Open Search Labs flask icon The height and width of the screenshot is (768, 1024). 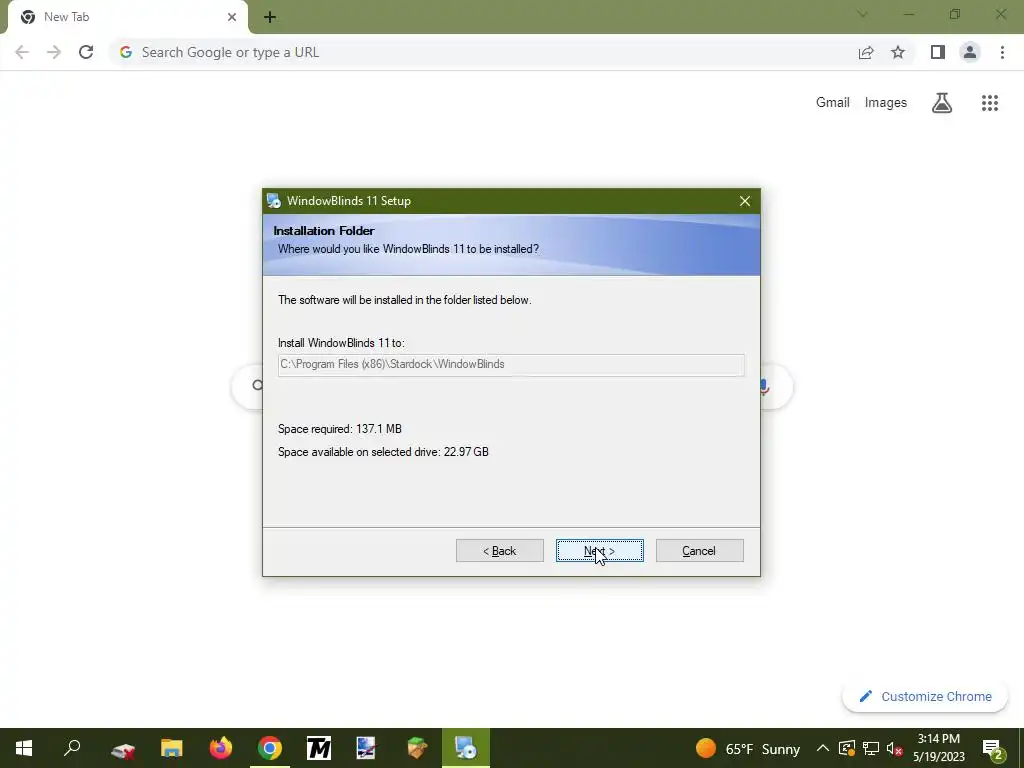coord(942,103)
